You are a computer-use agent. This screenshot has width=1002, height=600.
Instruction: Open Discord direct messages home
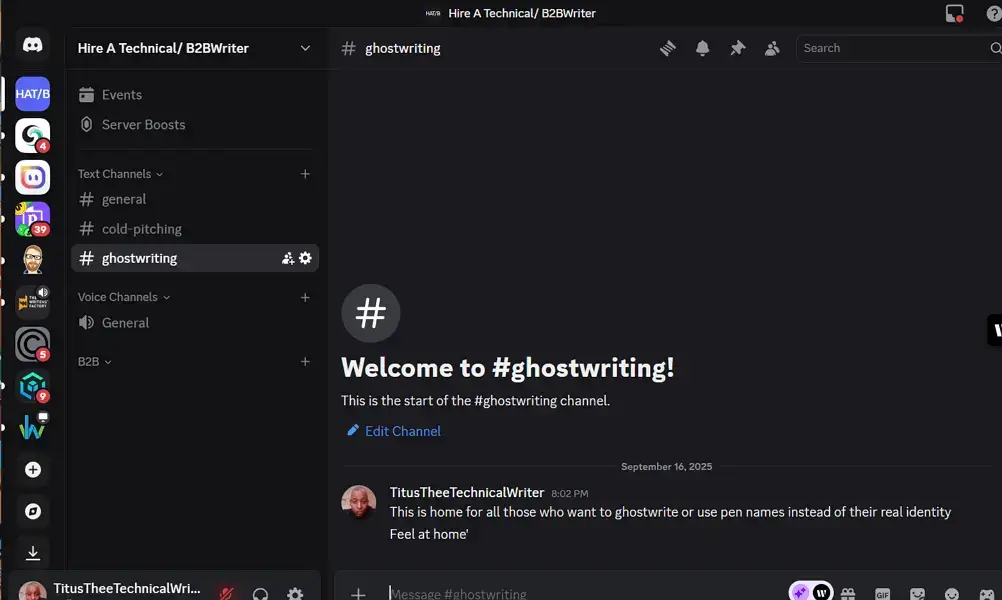pyautogui.click(x=33, y=46)
